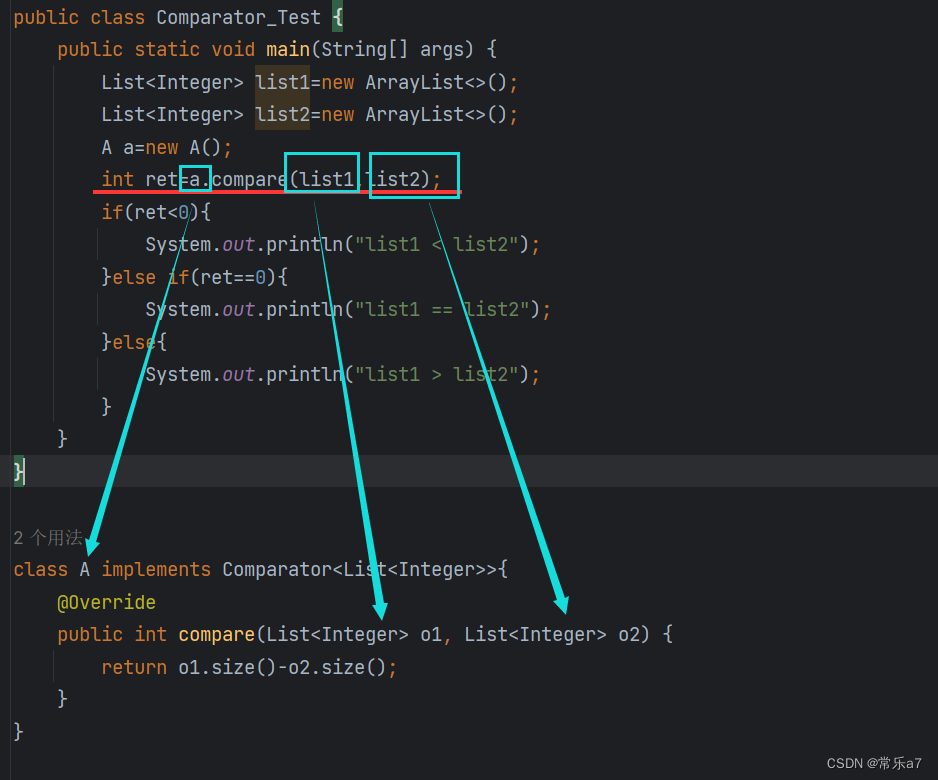
Task: Click ArrayList<>() on the list1 declaration line
Action: point(436,82)
